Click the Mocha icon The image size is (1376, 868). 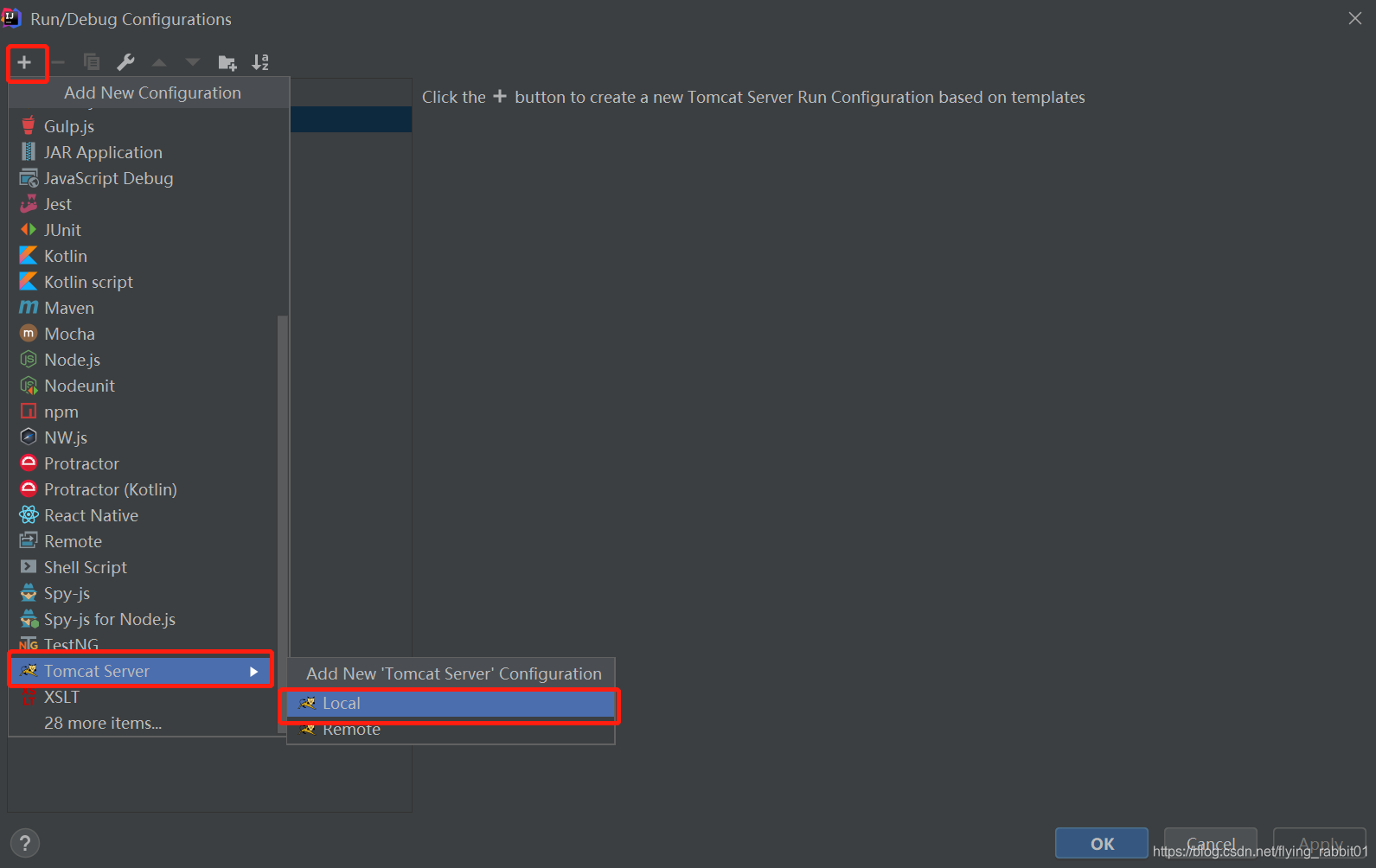pos(29,334)
